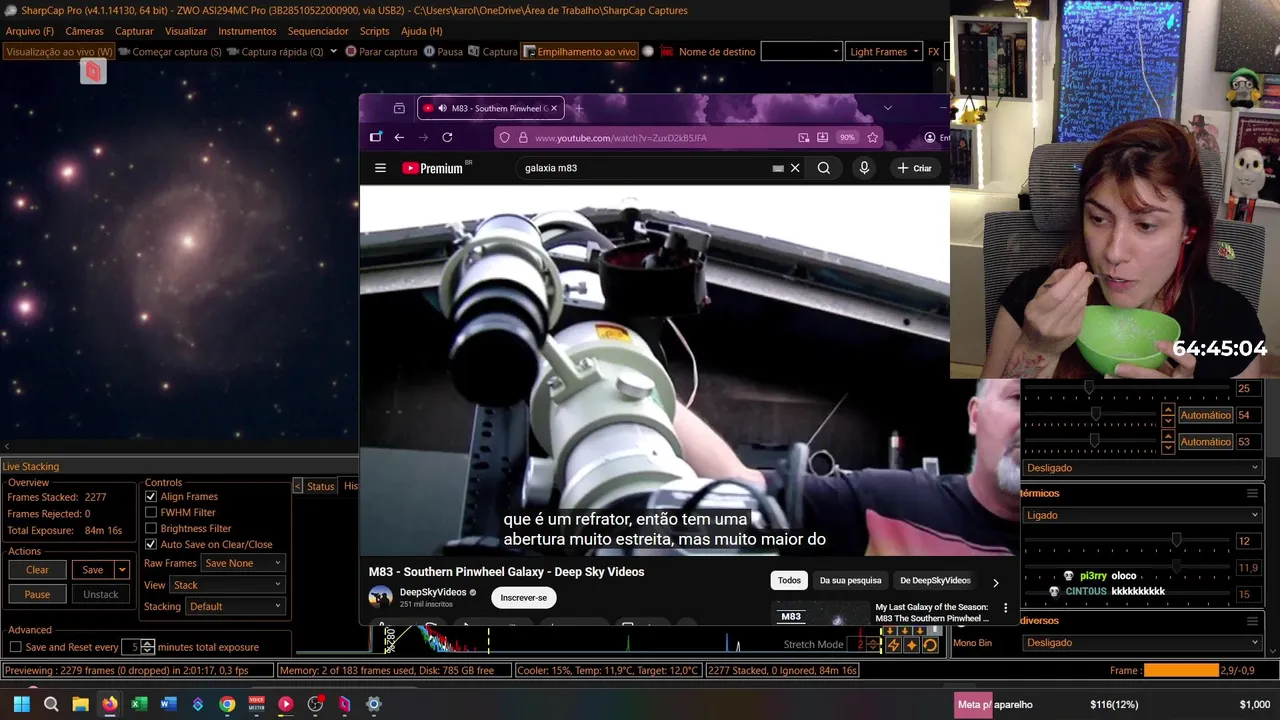Expand the Light Frames dropdown
The width and height of the screenshot is (1280, 720).
coord(884,51)
